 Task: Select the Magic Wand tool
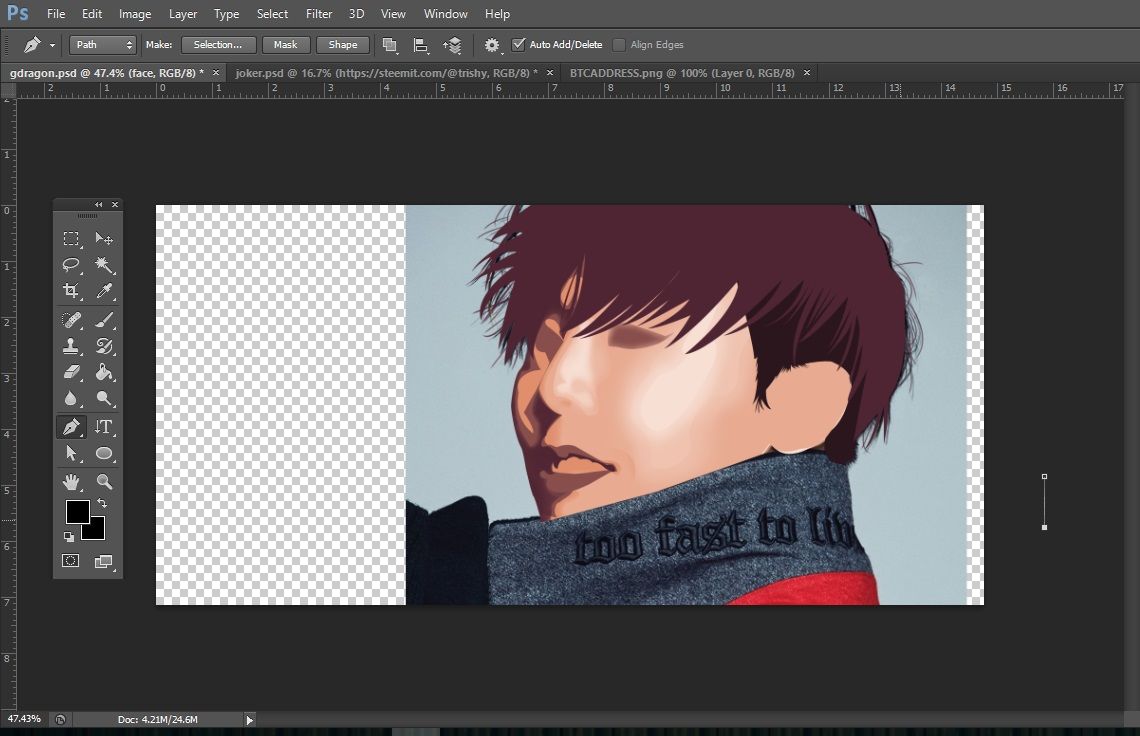coord(104,265)
